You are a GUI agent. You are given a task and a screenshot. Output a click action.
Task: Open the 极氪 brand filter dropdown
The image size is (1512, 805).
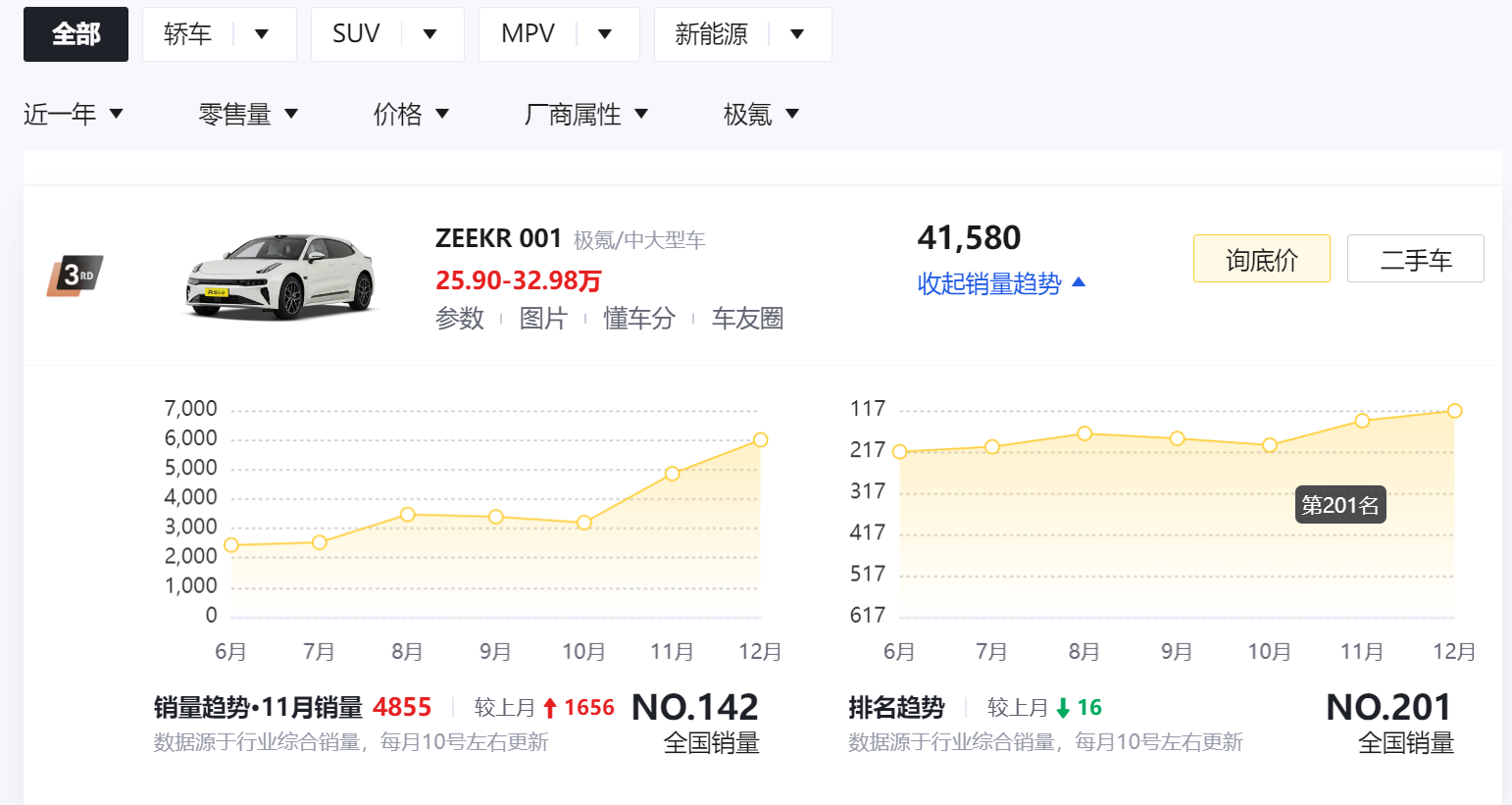[x=762, y=115]
